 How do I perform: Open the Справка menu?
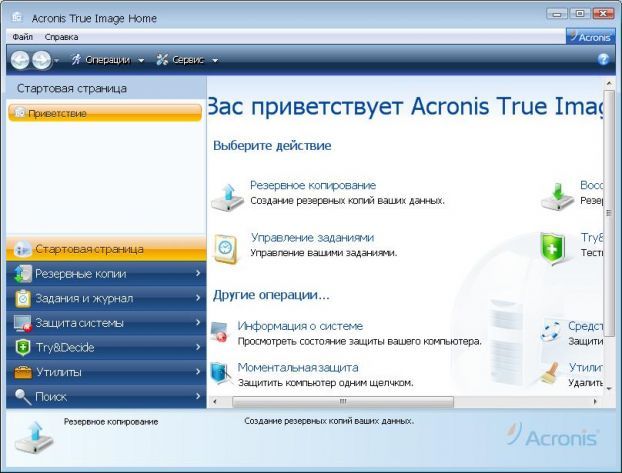(61, 37)
